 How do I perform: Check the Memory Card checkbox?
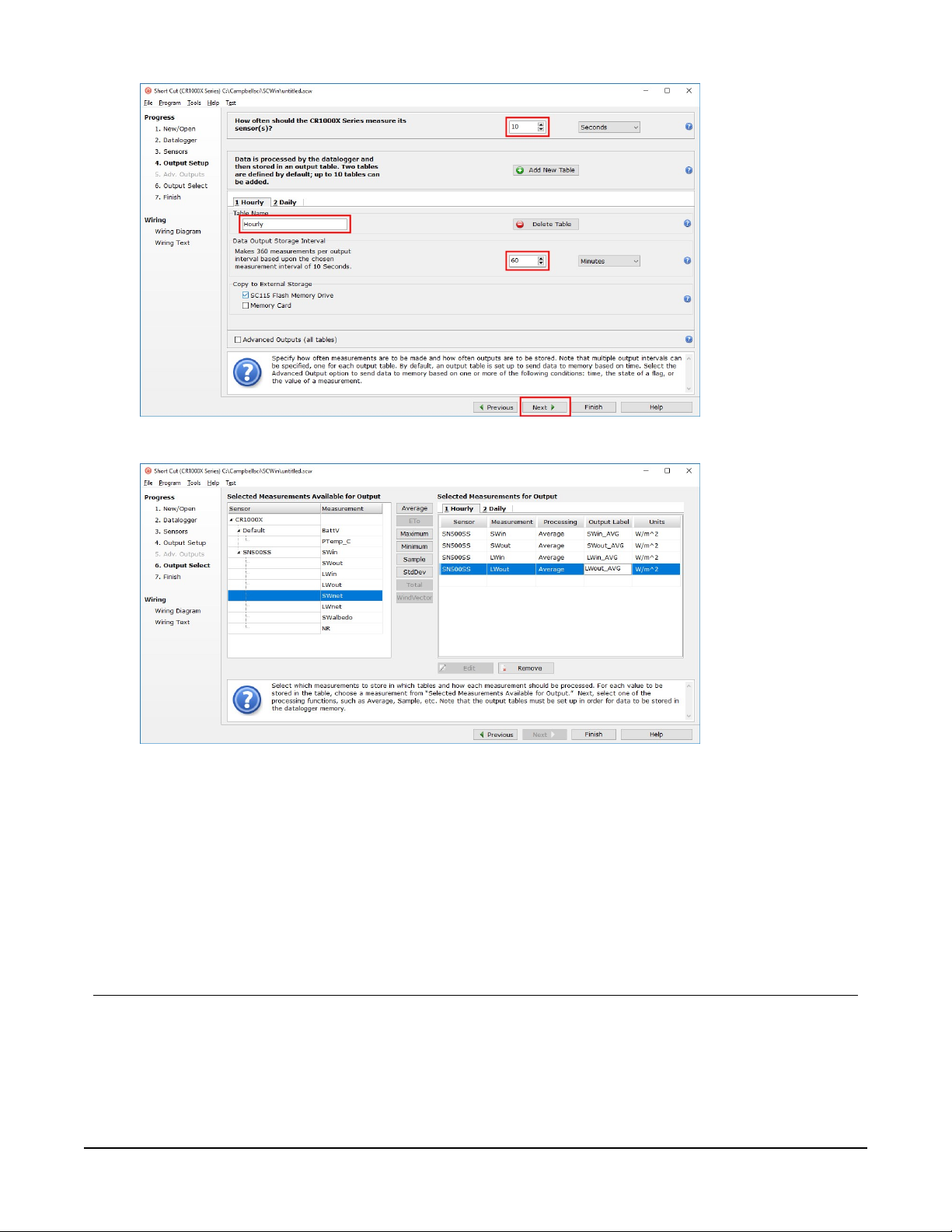tap(246, 306)
